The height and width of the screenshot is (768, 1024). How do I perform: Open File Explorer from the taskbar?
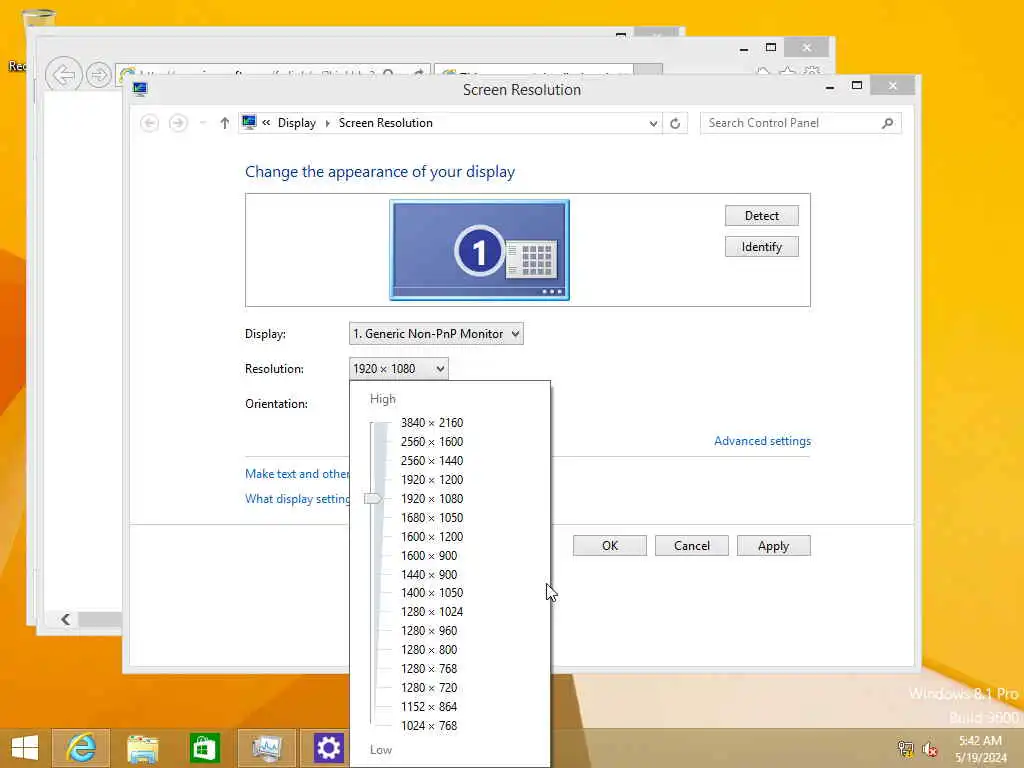(x=142, y=748)
